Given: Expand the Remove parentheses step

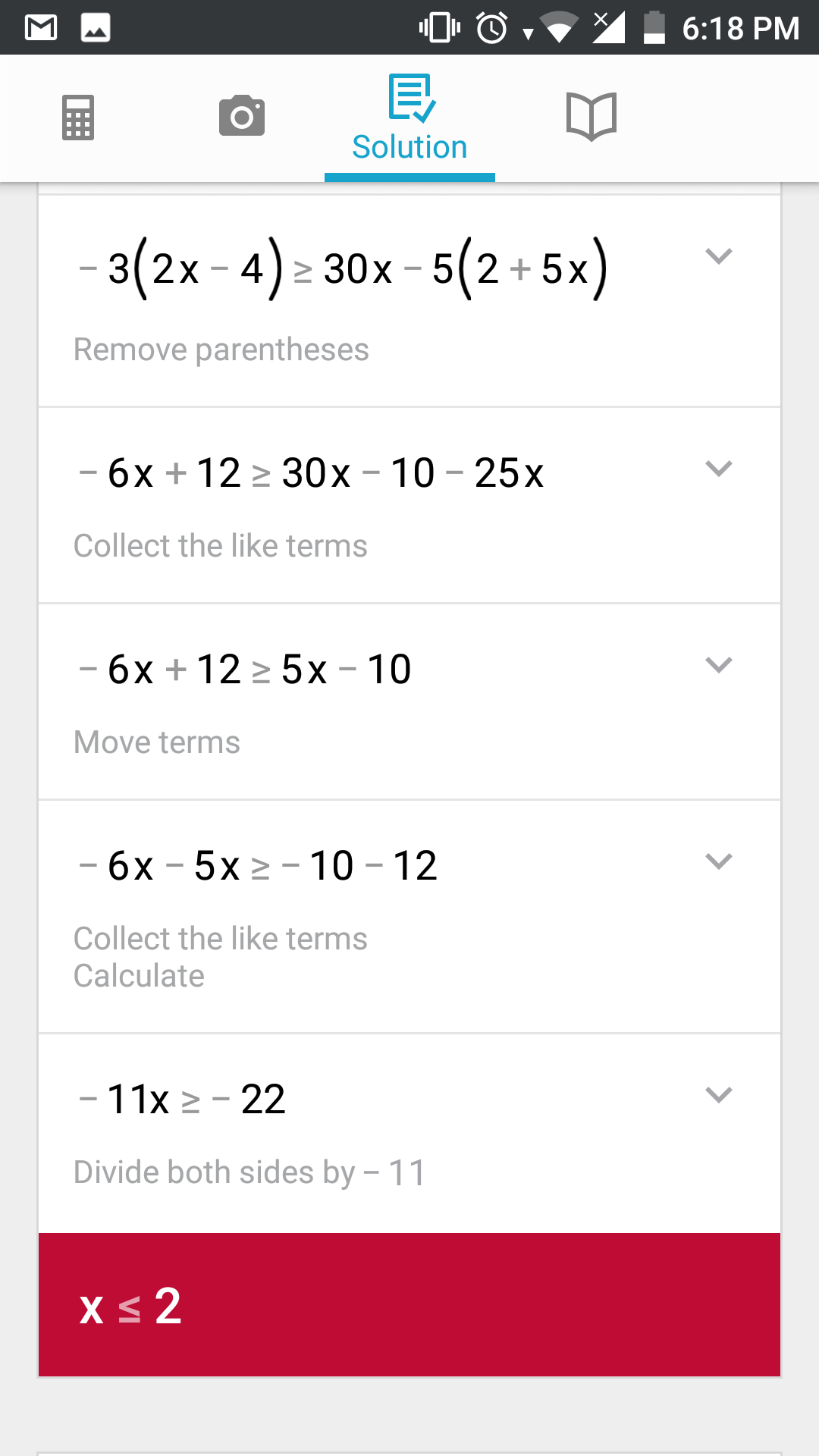Looking at the screenshot, I should click(x=718, y=256).
